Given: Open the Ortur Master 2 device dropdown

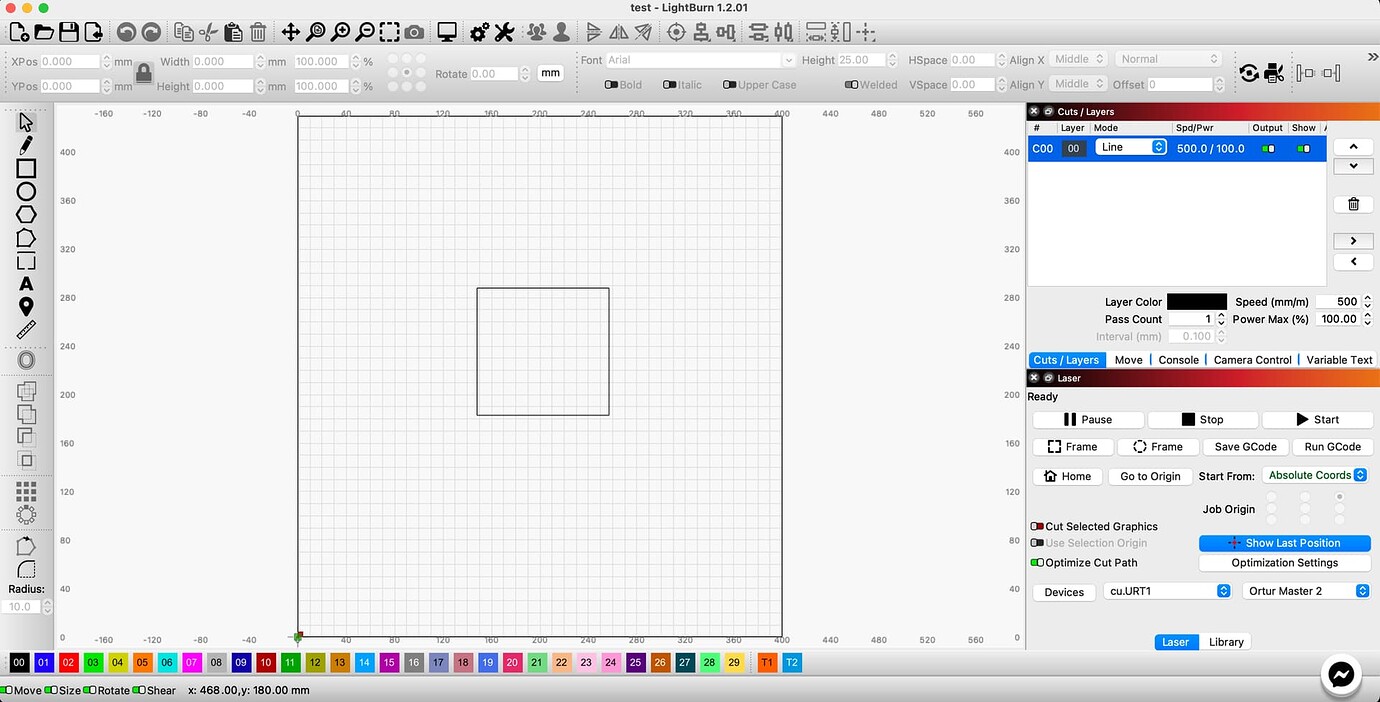Looking at the screenshot, I should coord(1305,591).
